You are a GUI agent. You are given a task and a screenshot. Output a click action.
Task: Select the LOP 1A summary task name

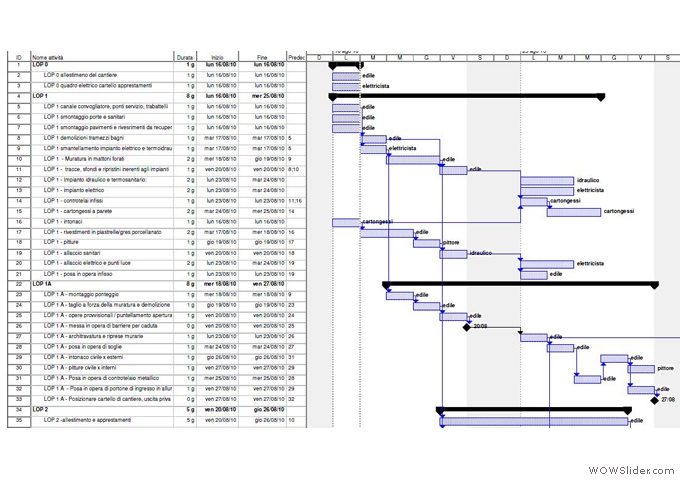pyautogui.click(x=42, y=284)
